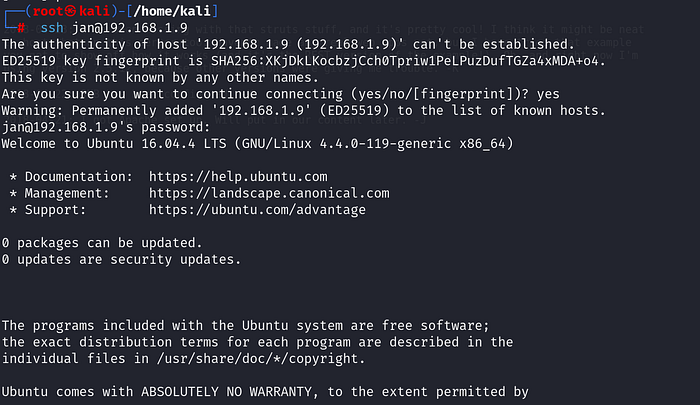Click the 0 packages can be updated line
Image resolution: width=700 pixels, height=405 pixels.
(103, 242)
